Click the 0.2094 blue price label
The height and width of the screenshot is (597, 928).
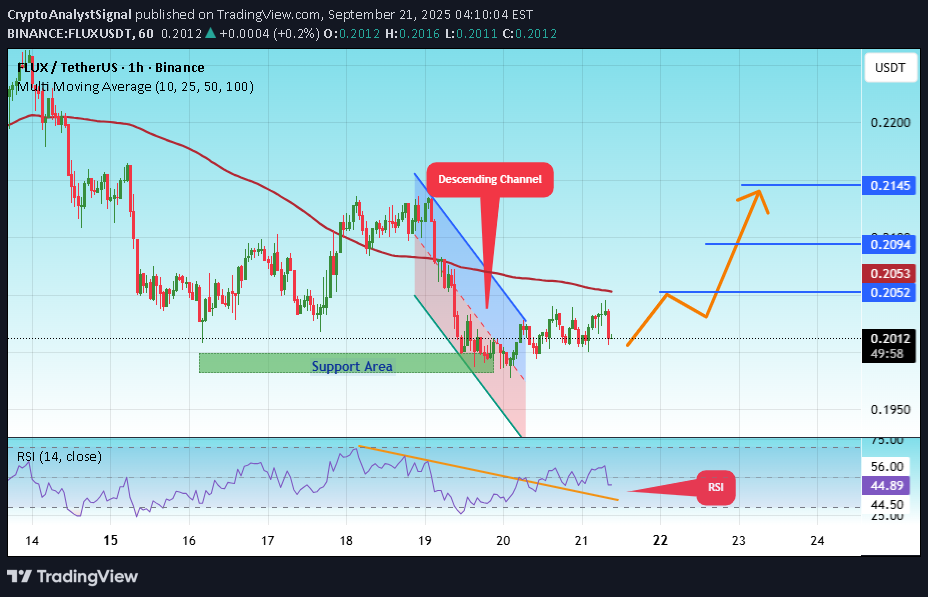(x=888, y=244)
